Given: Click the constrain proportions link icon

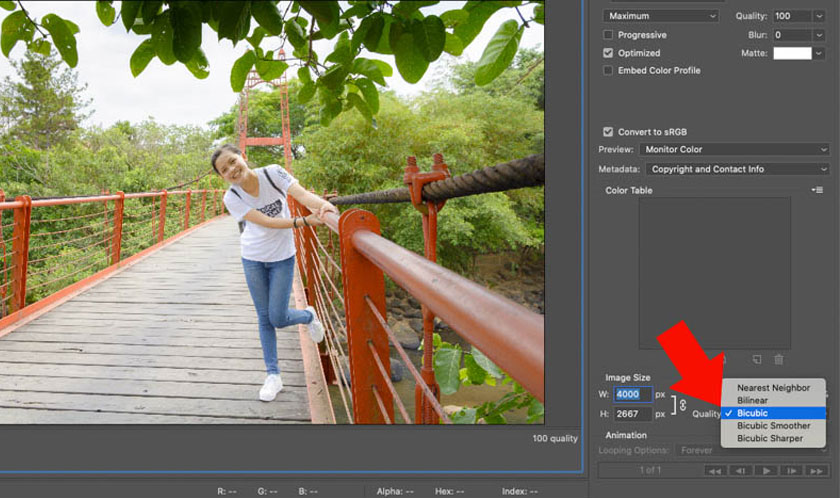Looking at the screenshot, I should 683,404.
